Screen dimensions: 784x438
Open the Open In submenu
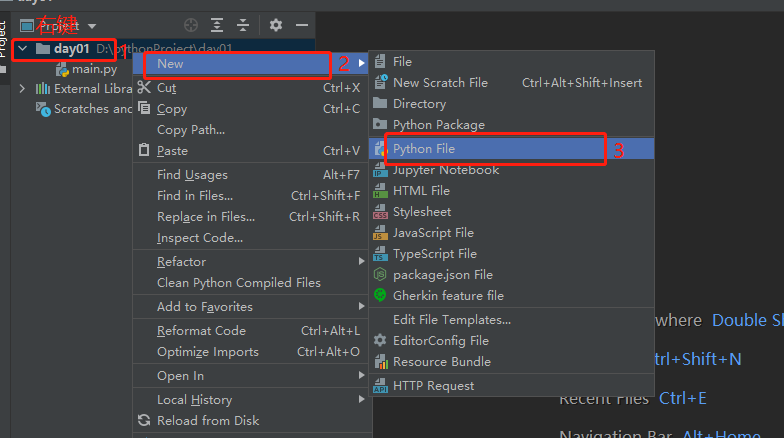(x=250, y=376)
